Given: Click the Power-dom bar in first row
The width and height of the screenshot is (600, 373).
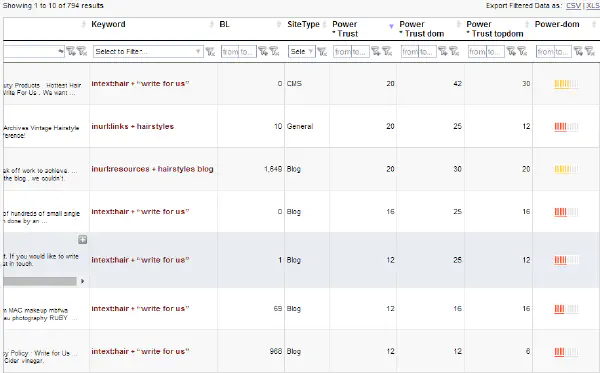Looking at the screenshot, I should pos(566,84).
